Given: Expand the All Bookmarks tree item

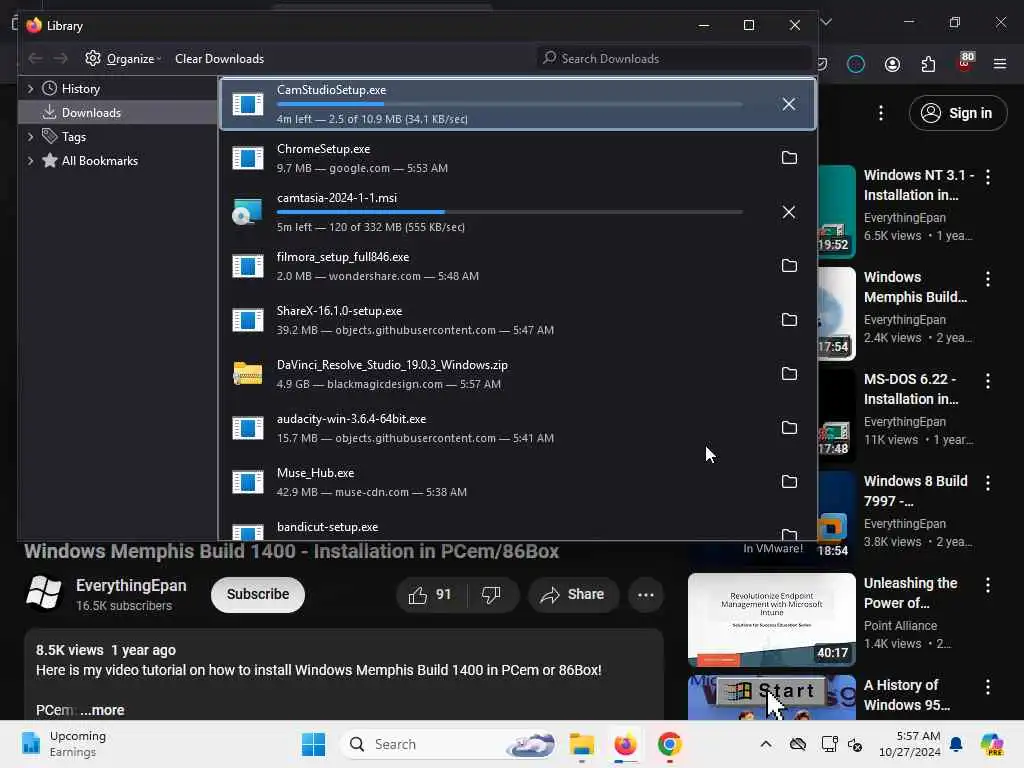Looking at the screenshot, I should tap(30, 161).
